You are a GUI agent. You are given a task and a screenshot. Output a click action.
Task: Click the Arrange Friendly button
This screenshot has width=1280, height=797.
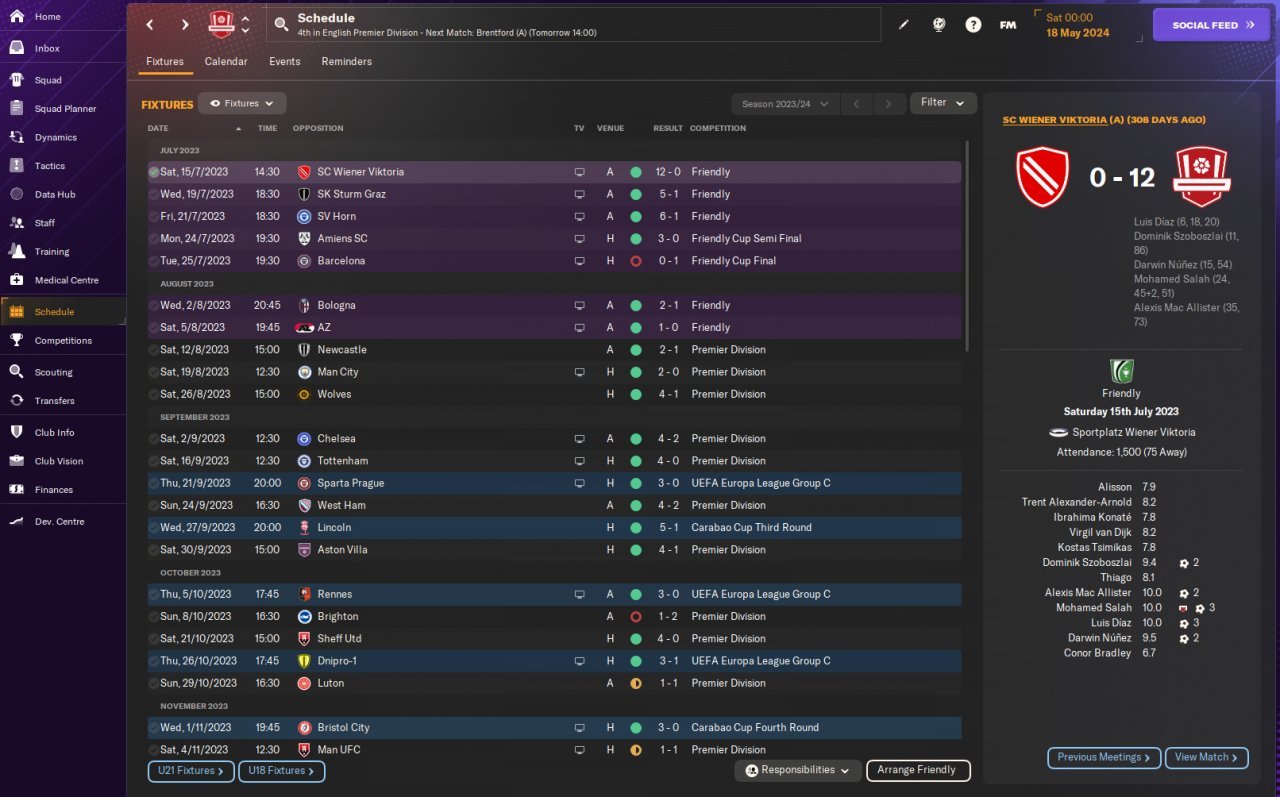pos(918,770)
